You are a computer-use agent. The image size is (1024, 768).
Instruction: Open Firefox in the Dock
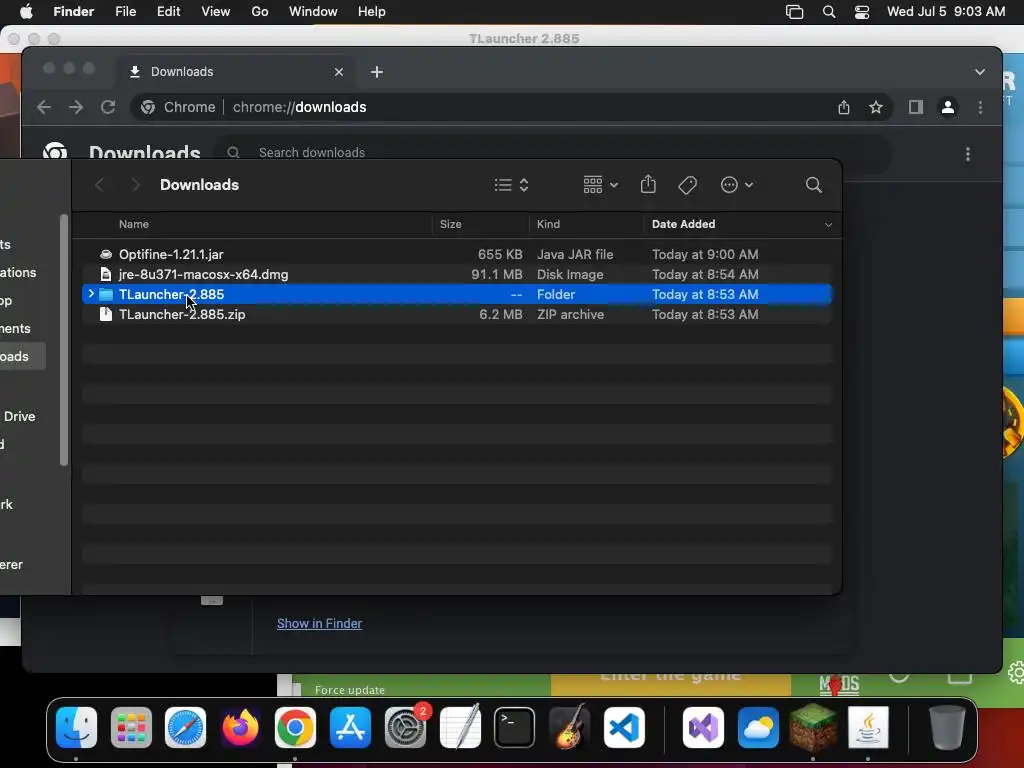tap(240, 727)
